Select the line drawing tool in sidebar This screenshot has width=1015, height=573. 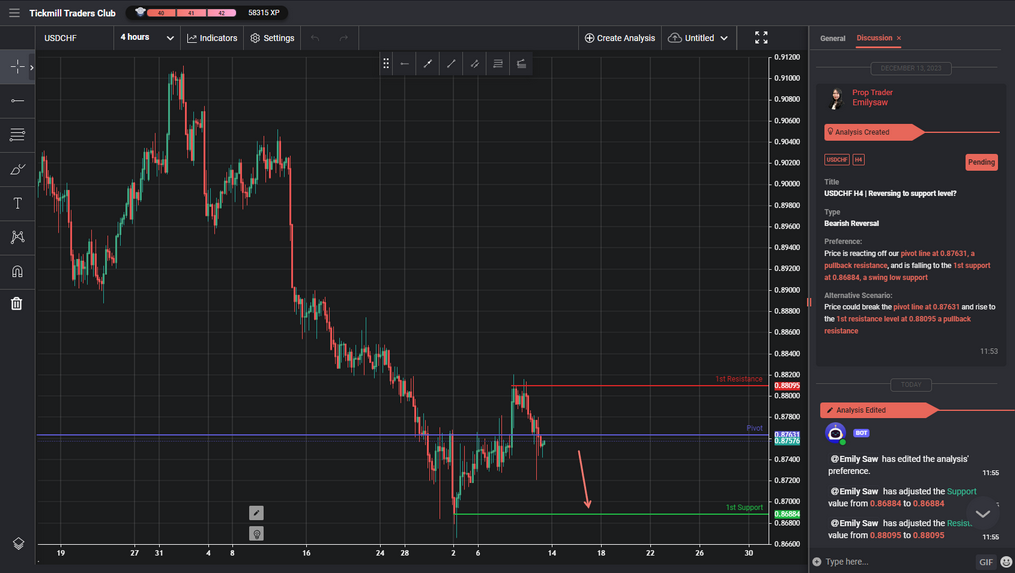click(17, 100)
